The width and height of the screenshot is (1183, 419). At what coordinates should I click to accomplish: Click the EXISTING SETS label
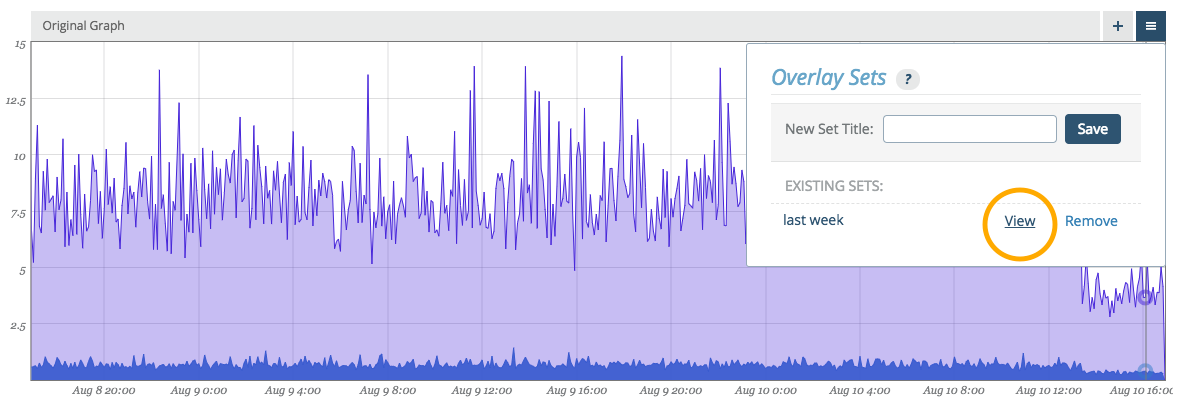coord(834,185)
